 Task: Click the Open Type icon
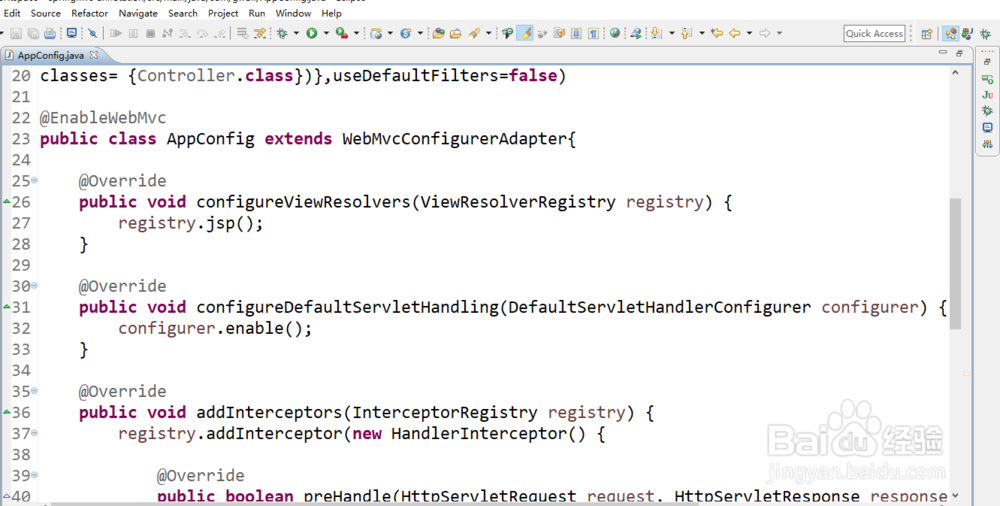[438, 33]
